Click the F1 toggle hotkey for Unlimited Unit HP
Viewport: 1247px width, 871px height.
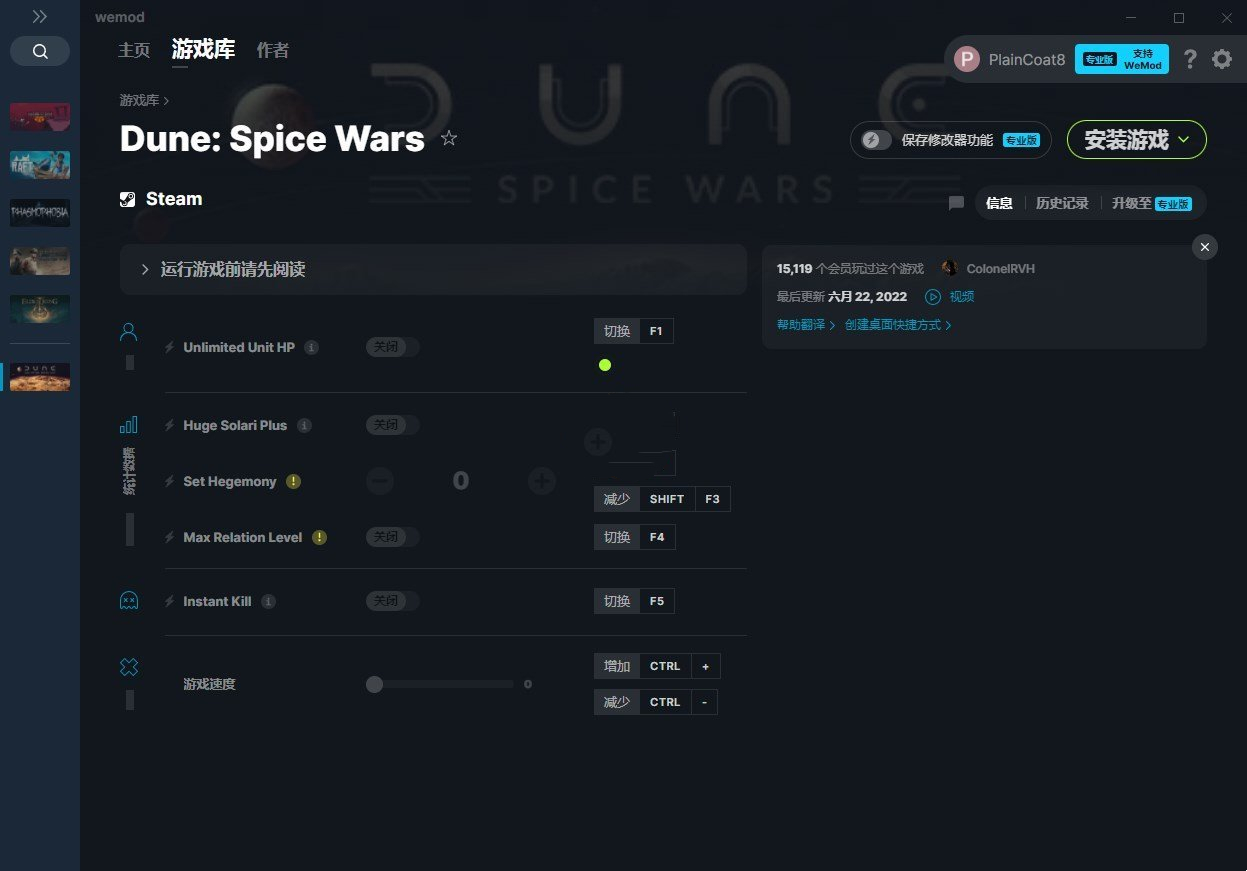[x=634, y=331]
